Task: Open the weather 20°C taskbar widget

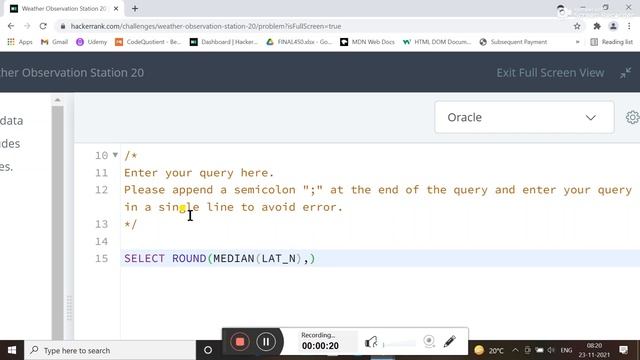Action: pyautogui.click(x=489, y=350)
